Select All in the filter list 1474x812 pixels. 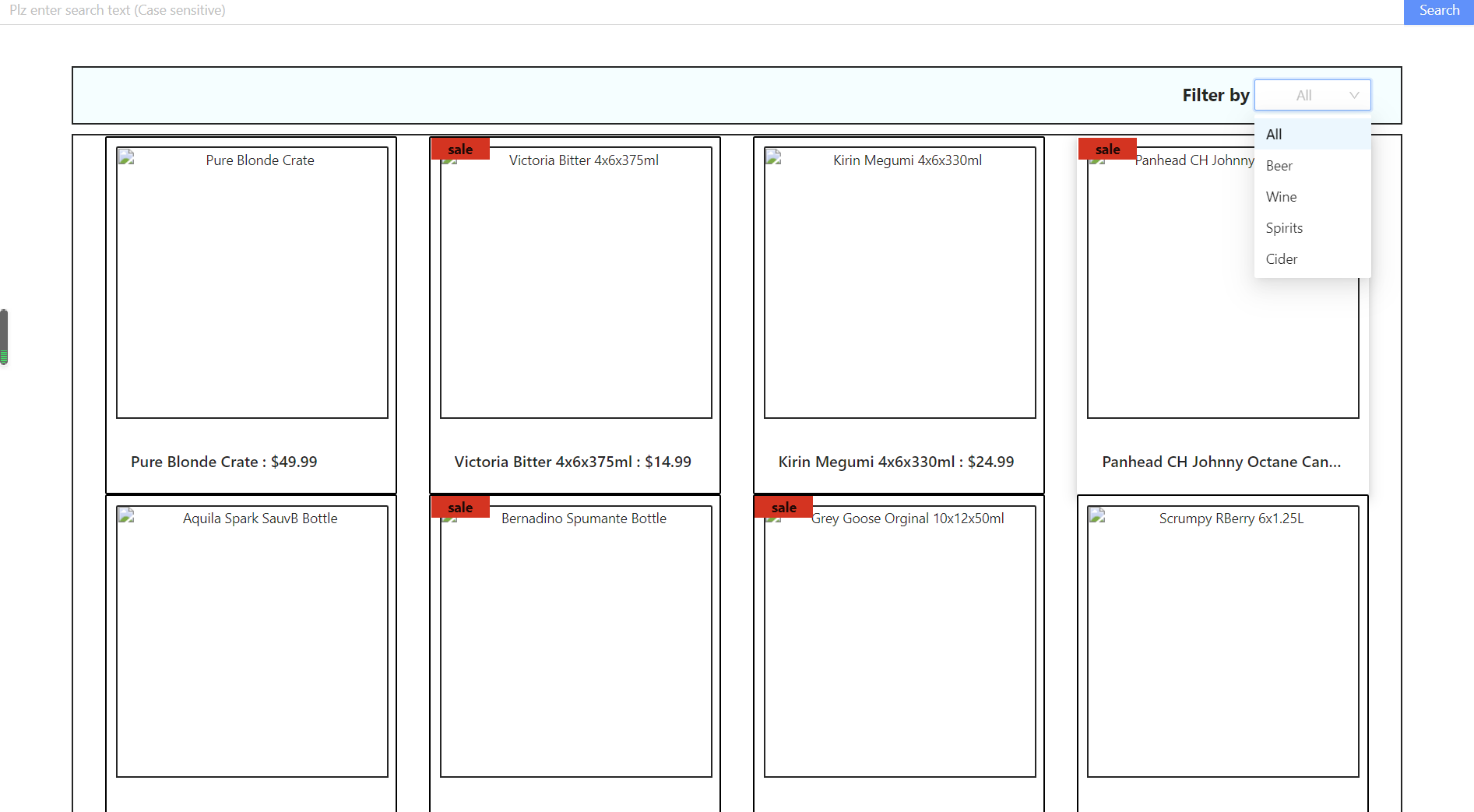1312,134
